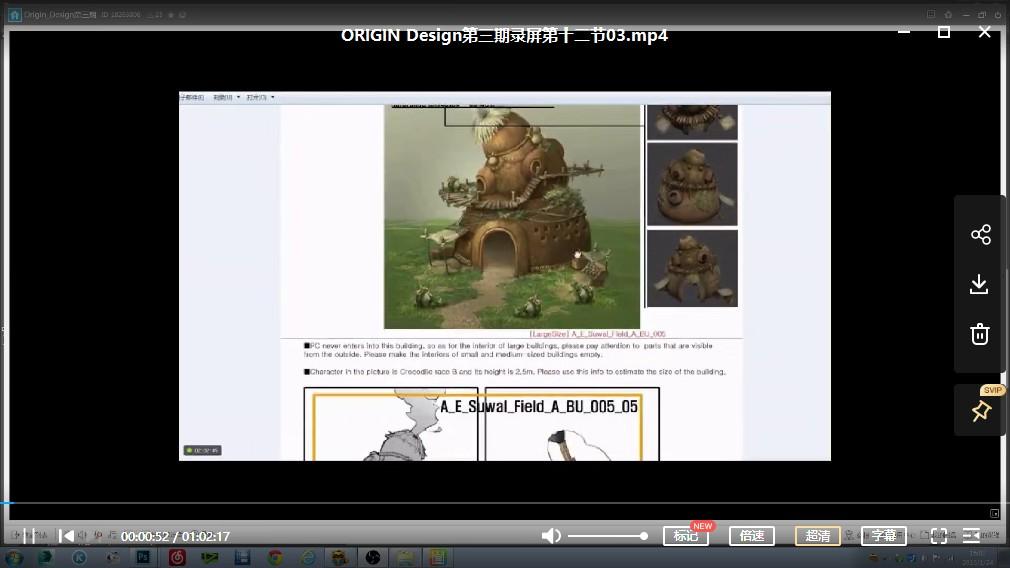
Task: Open Google Chrome from the taskbar
Action: (x=276, y=557)
